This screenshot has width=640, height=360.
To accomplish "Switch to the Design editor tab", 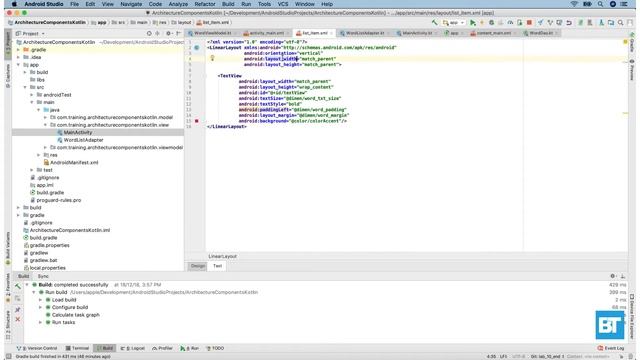I will (x=198, y=266).
